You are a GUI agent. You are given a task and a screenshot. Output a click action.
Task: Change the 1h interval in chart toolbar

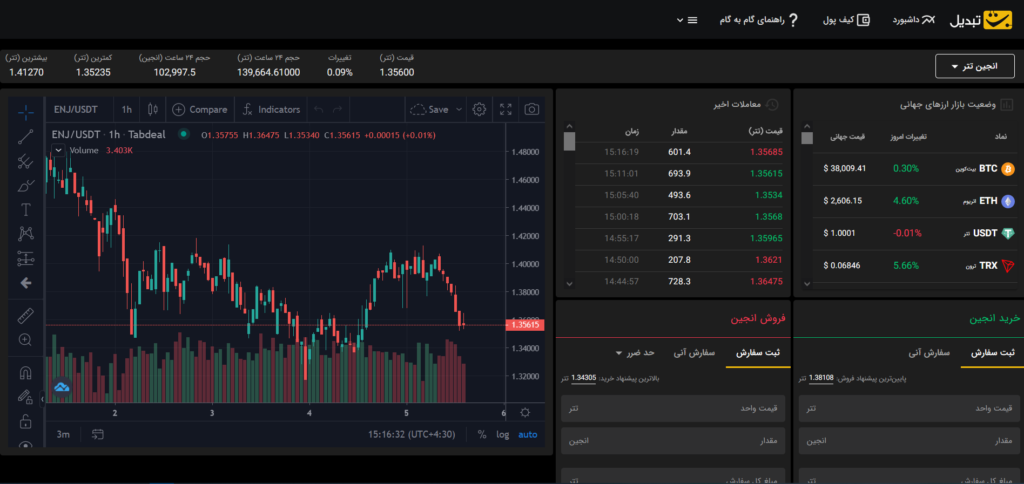[127, 110]
